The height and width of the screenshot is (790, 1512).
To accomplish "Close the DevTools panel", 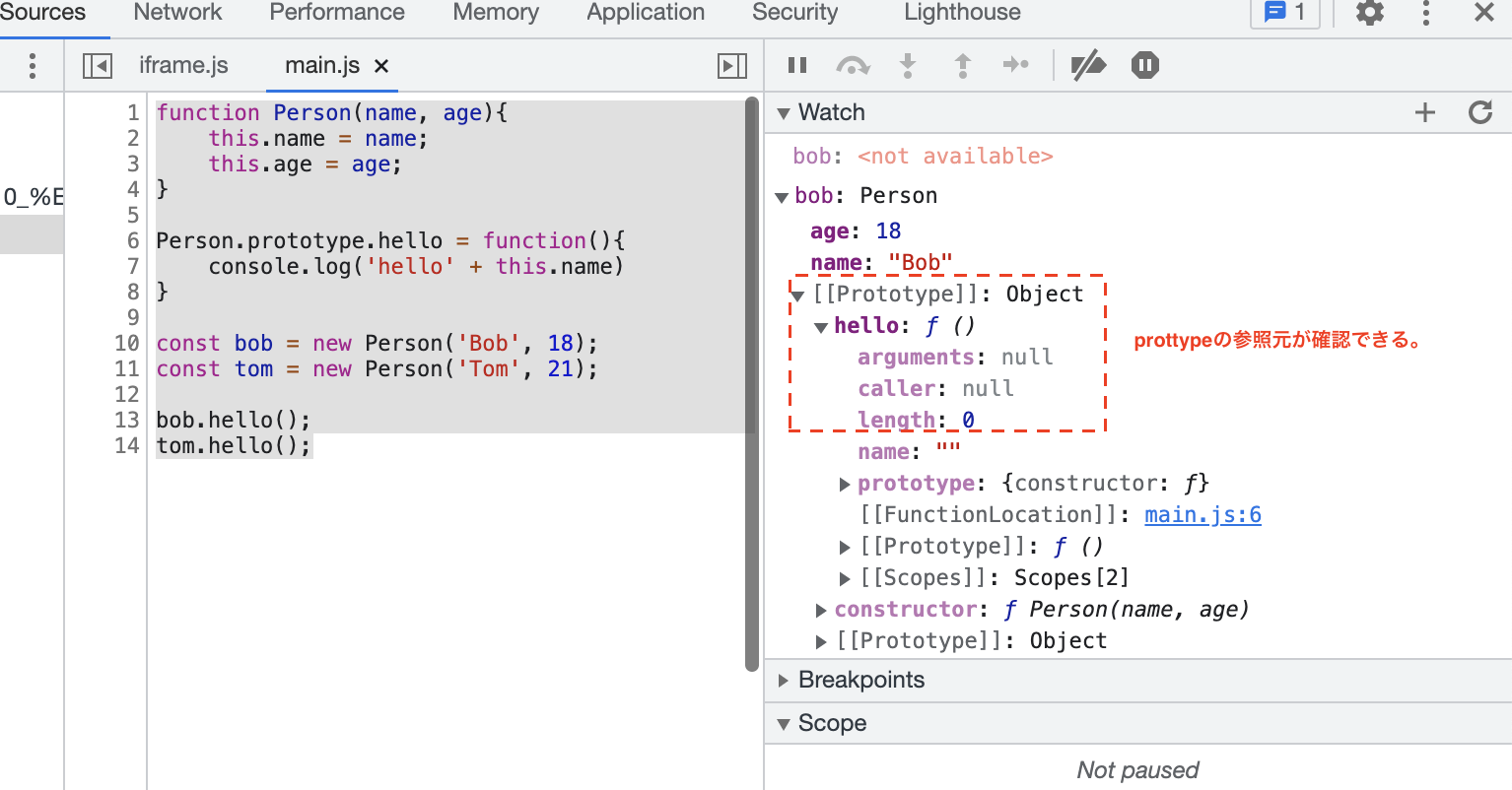I will (x=1483, y=13).
